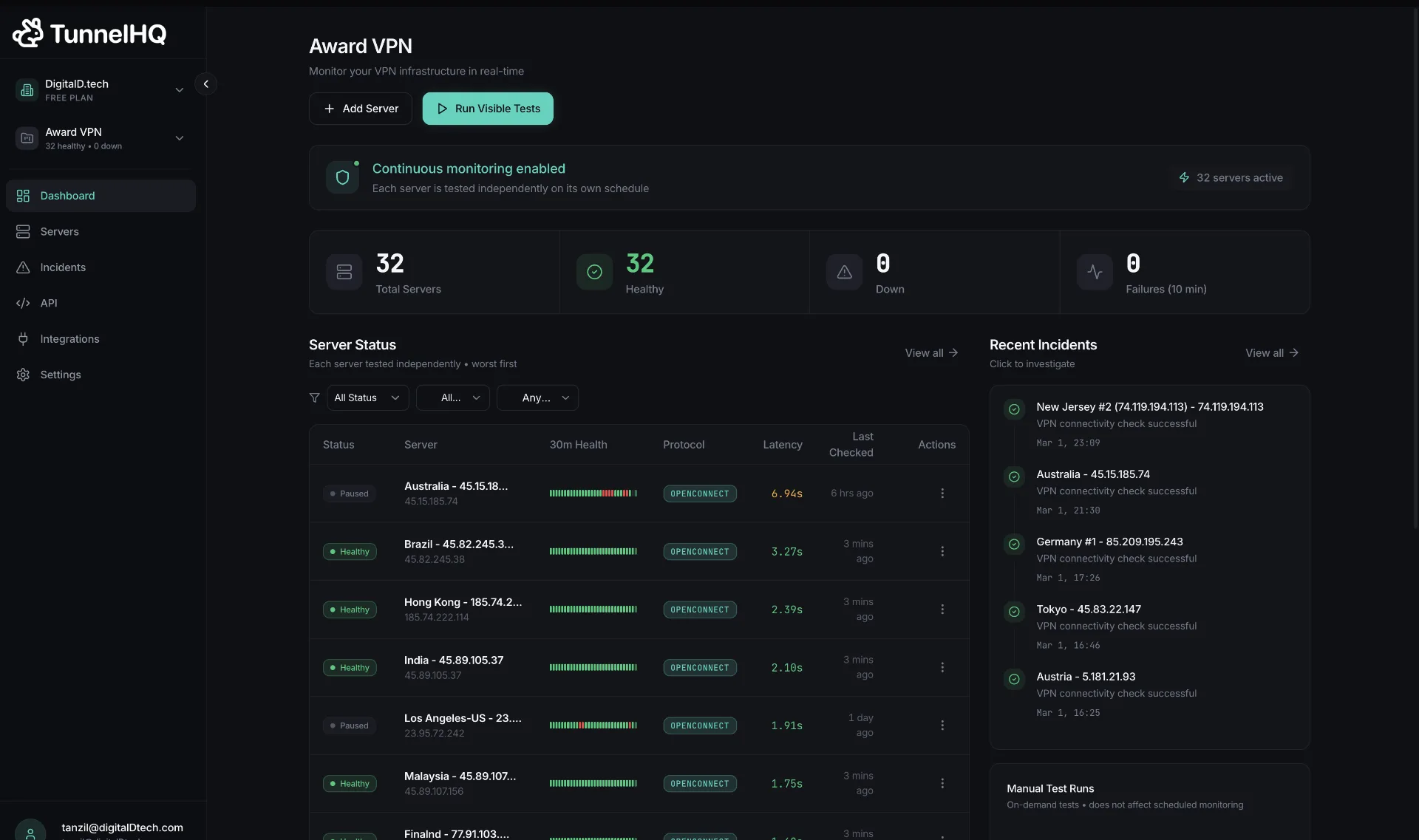Click the TunnelHQ logo icon

pyautogui.click(x=28, y=33)
